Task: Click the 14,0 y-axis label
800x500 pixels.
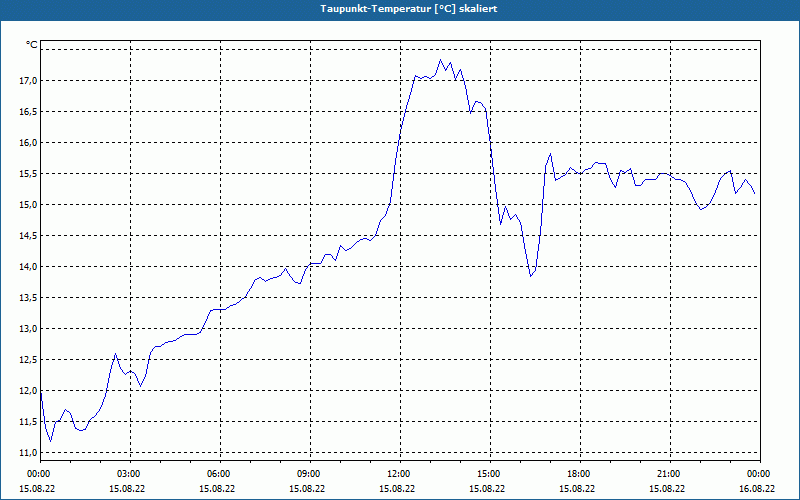Action: click(x=29, y=266)
